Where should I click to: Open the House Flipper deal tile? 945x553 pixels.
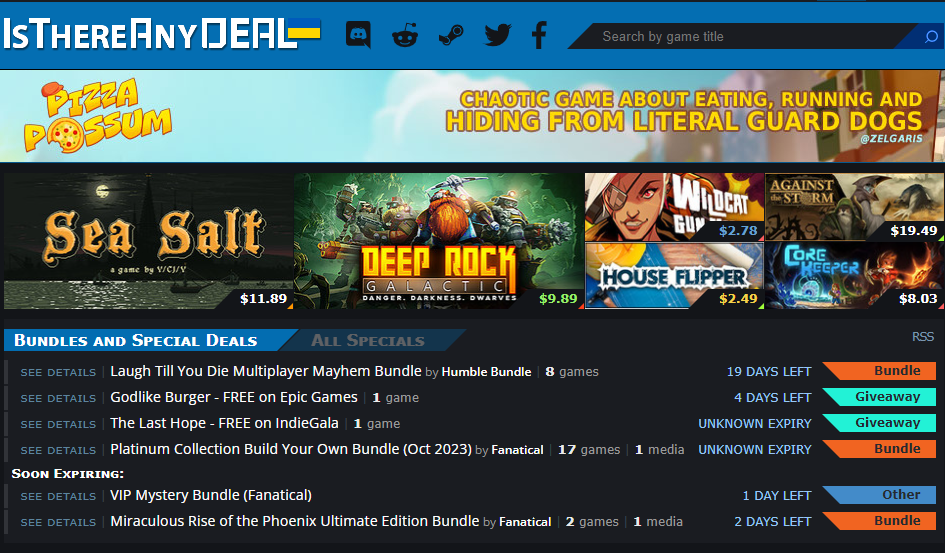[674, 276]
